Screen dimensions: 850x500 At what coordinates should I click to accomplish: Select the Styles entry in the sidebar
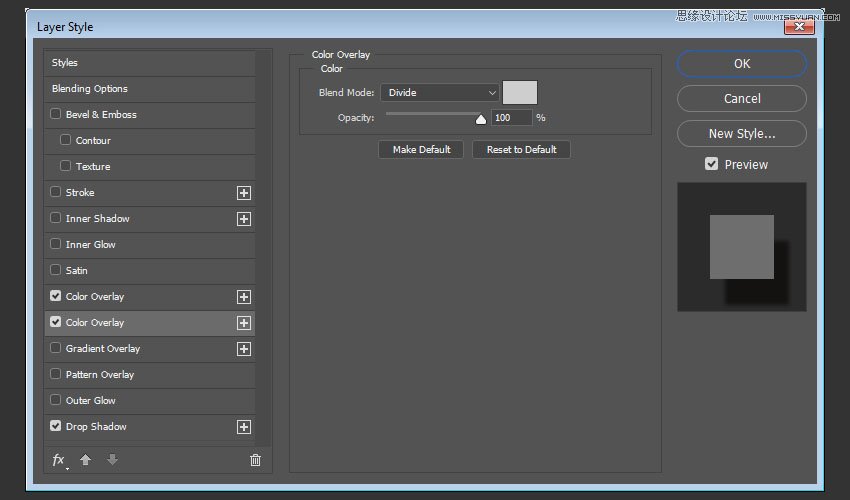(65, 63)
